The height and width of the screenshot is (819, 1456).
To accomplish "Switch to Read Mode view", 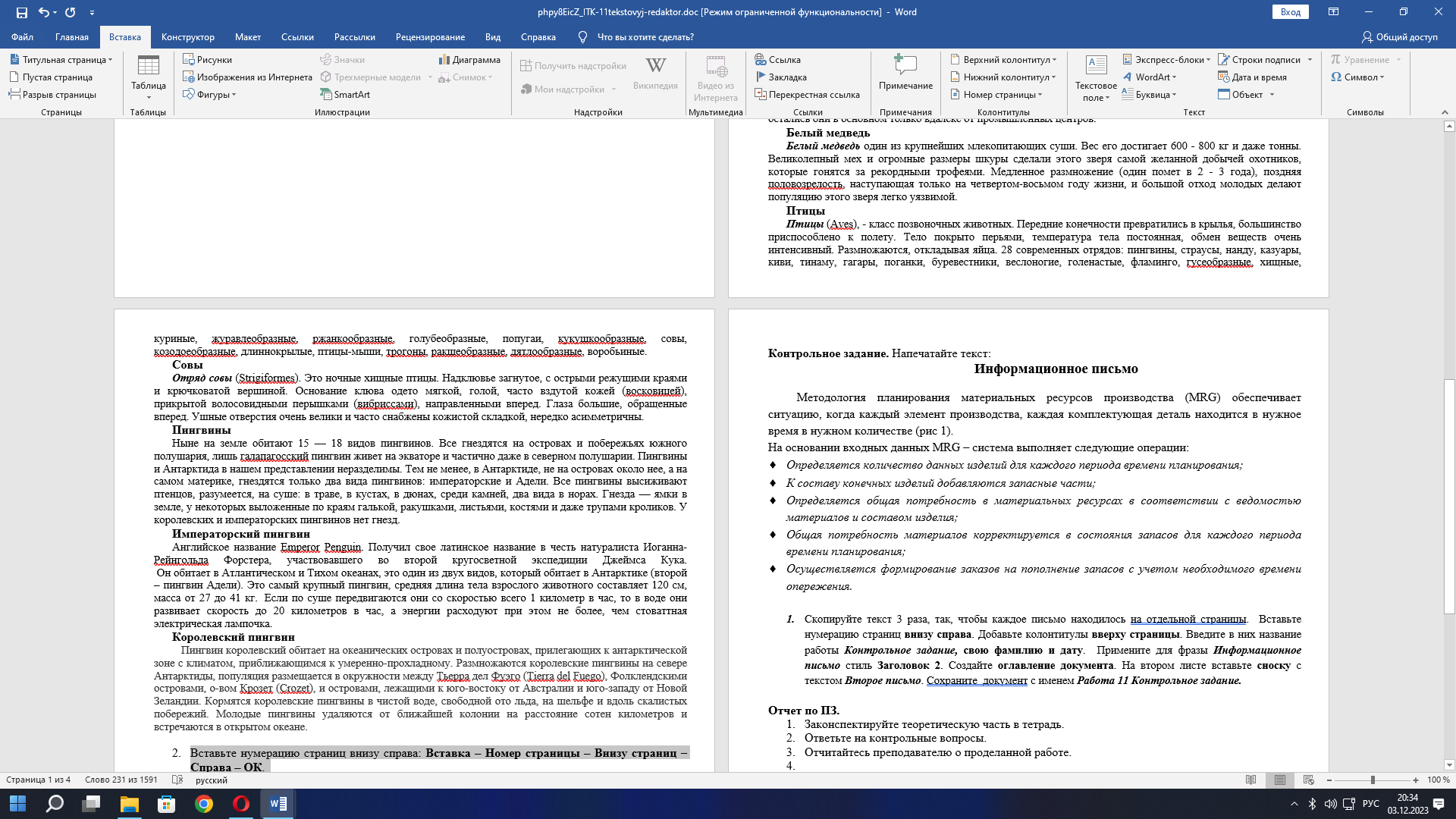I will click(1251, 780).
